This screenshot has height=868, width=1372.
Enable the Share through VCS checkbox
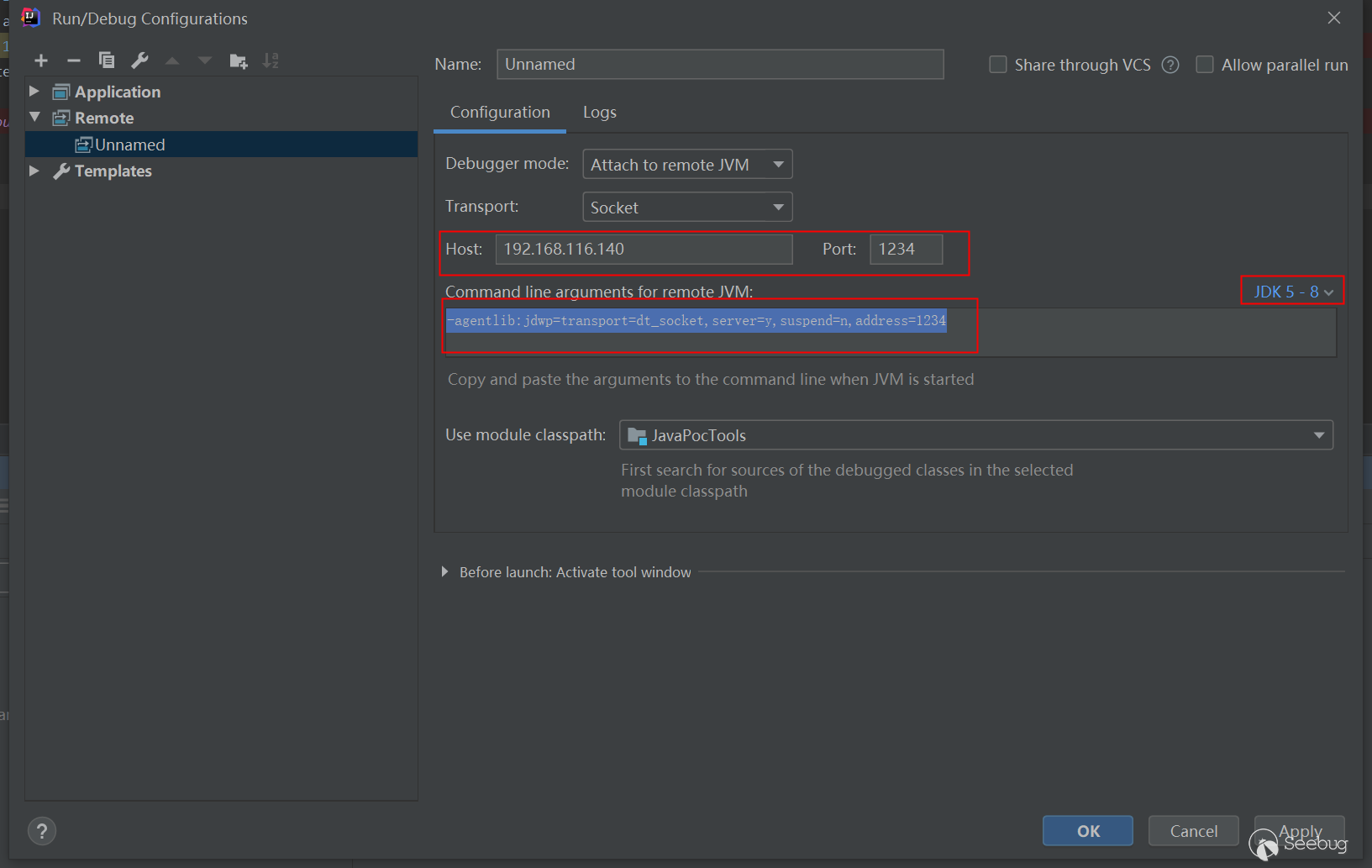[x=998, y=65]
